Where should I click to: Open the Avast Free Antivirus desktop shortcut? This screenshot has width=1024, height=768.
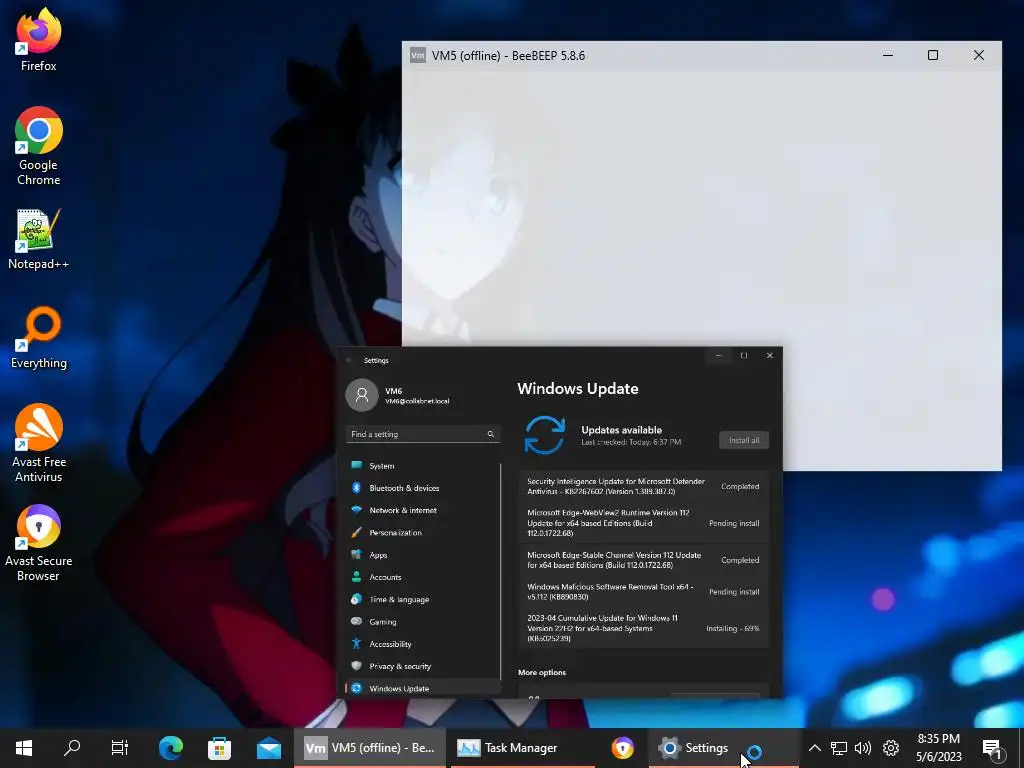pyautogui.click(x=39, y=443)
